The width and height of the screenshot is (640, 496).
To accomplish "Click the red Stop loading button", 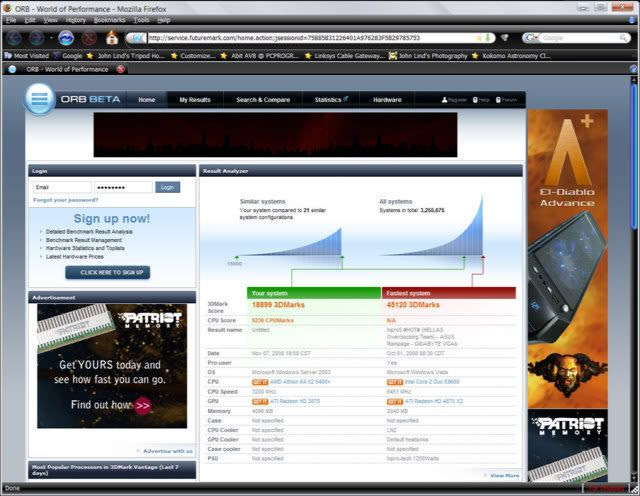I will pos(89,38).
